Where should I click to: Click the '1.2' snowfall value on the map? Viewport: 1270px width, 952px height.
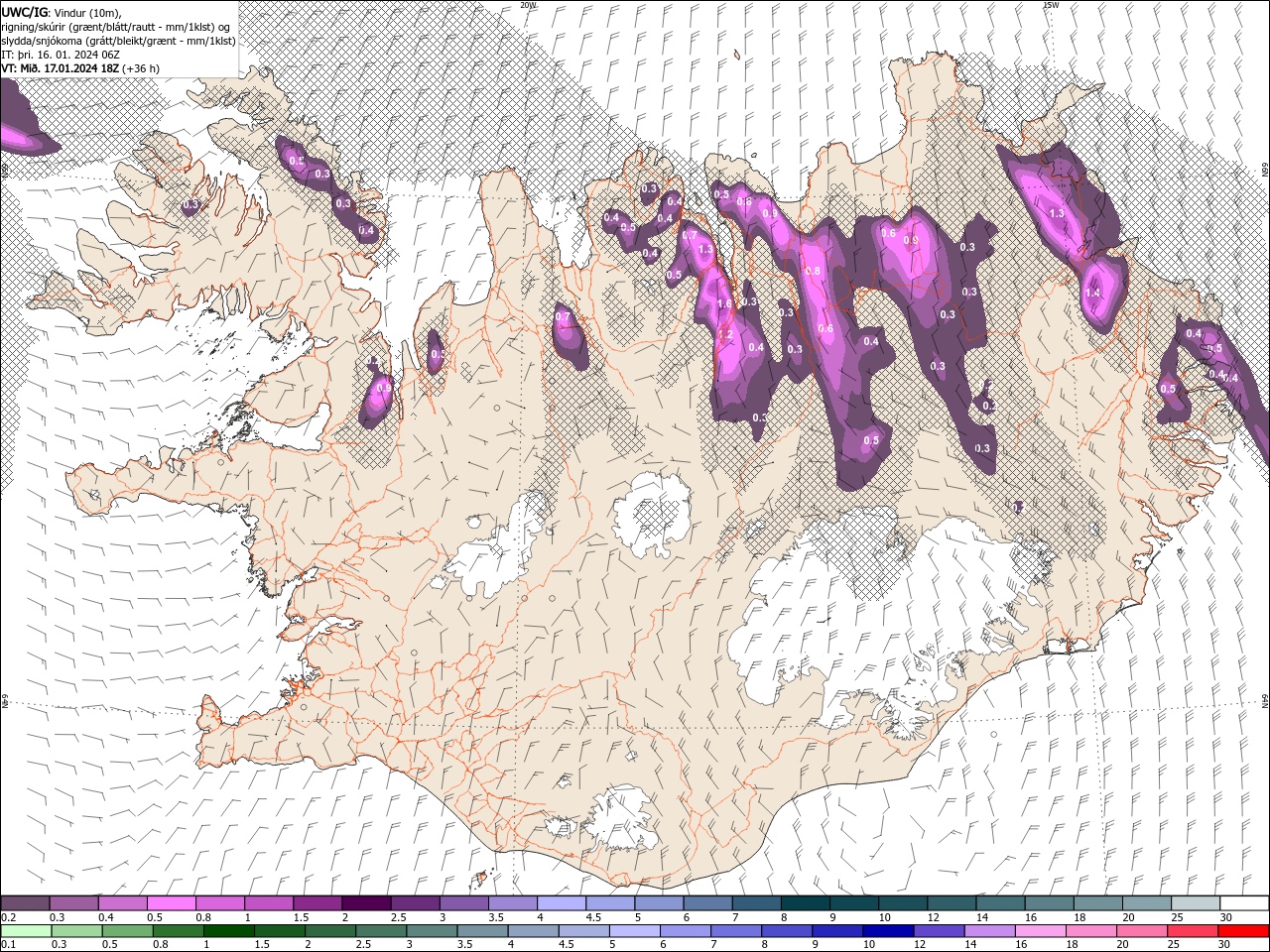[724, 335]
